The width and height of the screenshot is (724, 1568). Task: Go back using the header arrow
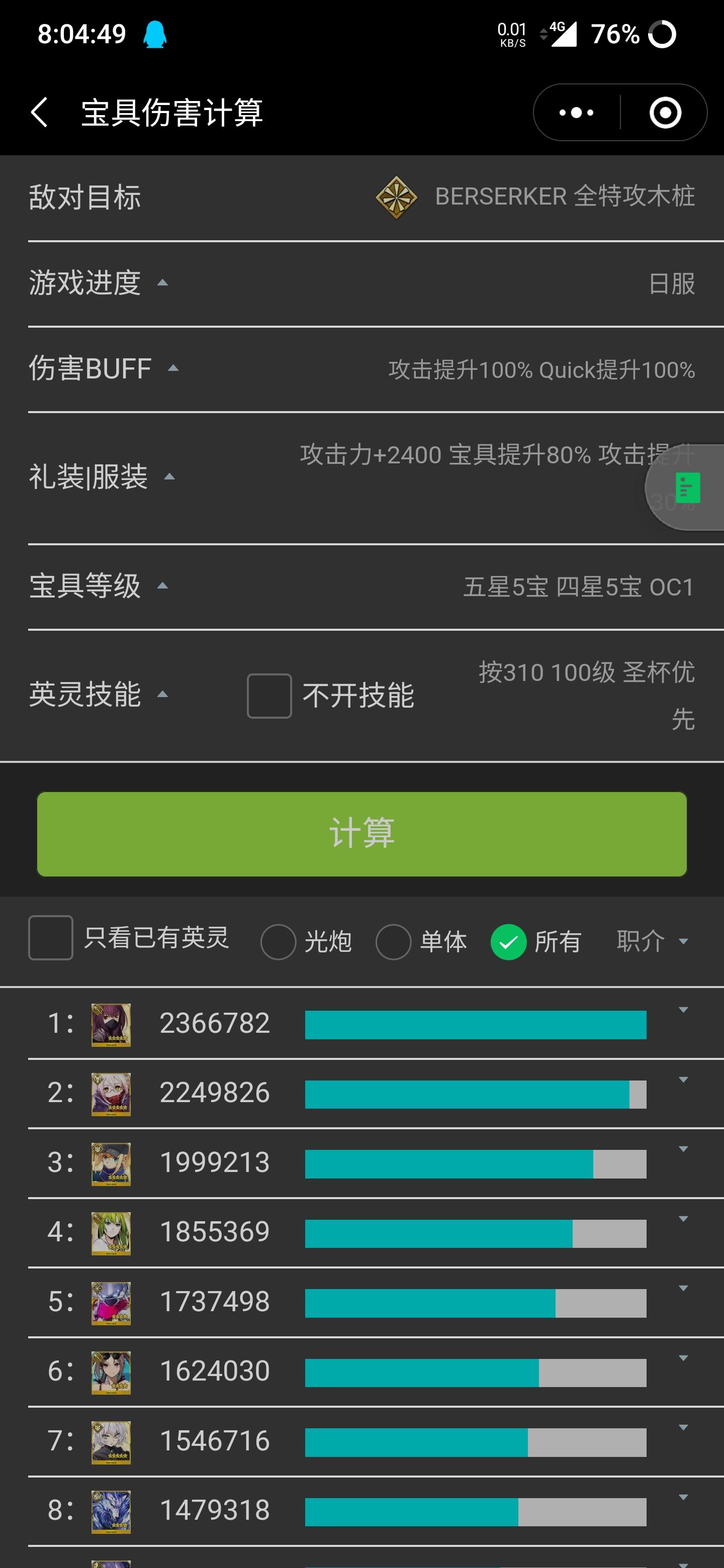(39, 113)
